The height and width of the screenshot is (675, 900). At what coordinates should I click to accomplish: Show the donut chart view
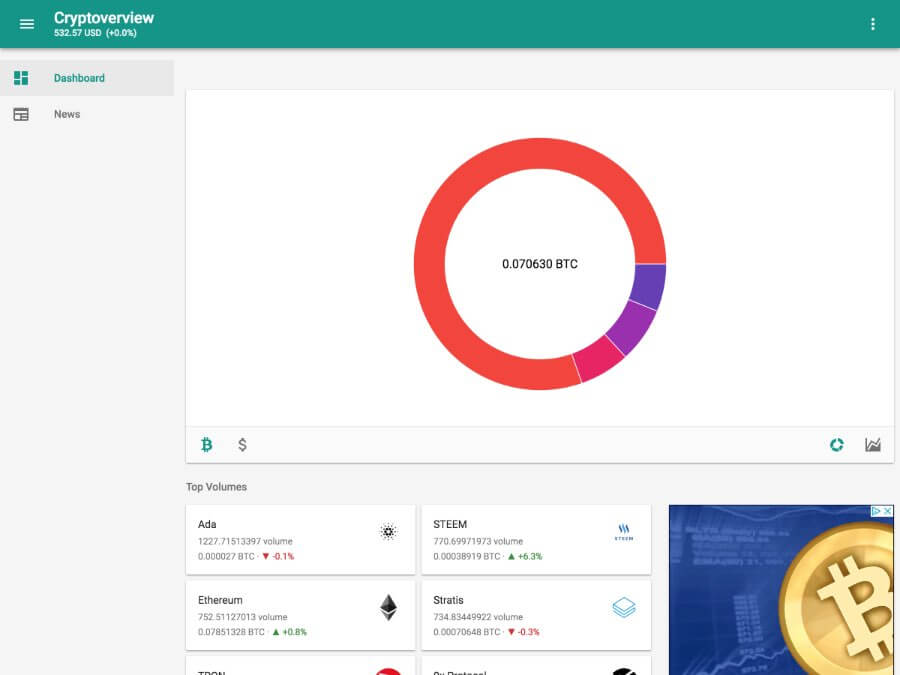837,445
